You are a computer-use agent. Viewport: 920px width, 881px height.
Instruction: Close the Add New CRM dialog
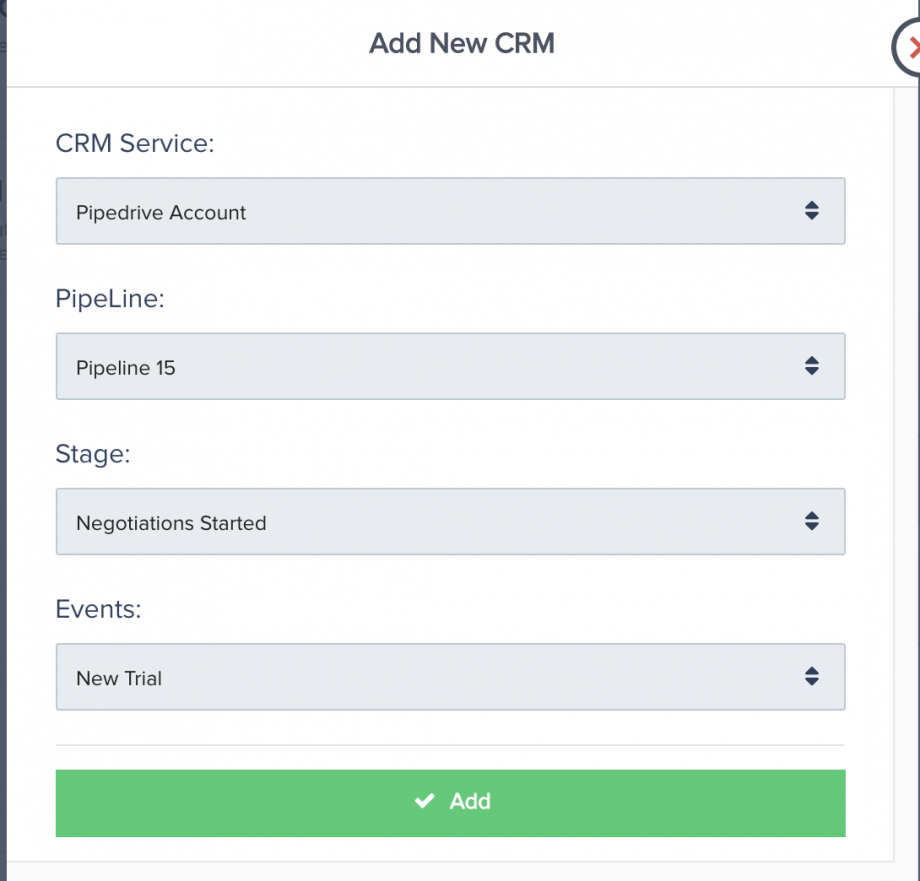pos(910,47)
